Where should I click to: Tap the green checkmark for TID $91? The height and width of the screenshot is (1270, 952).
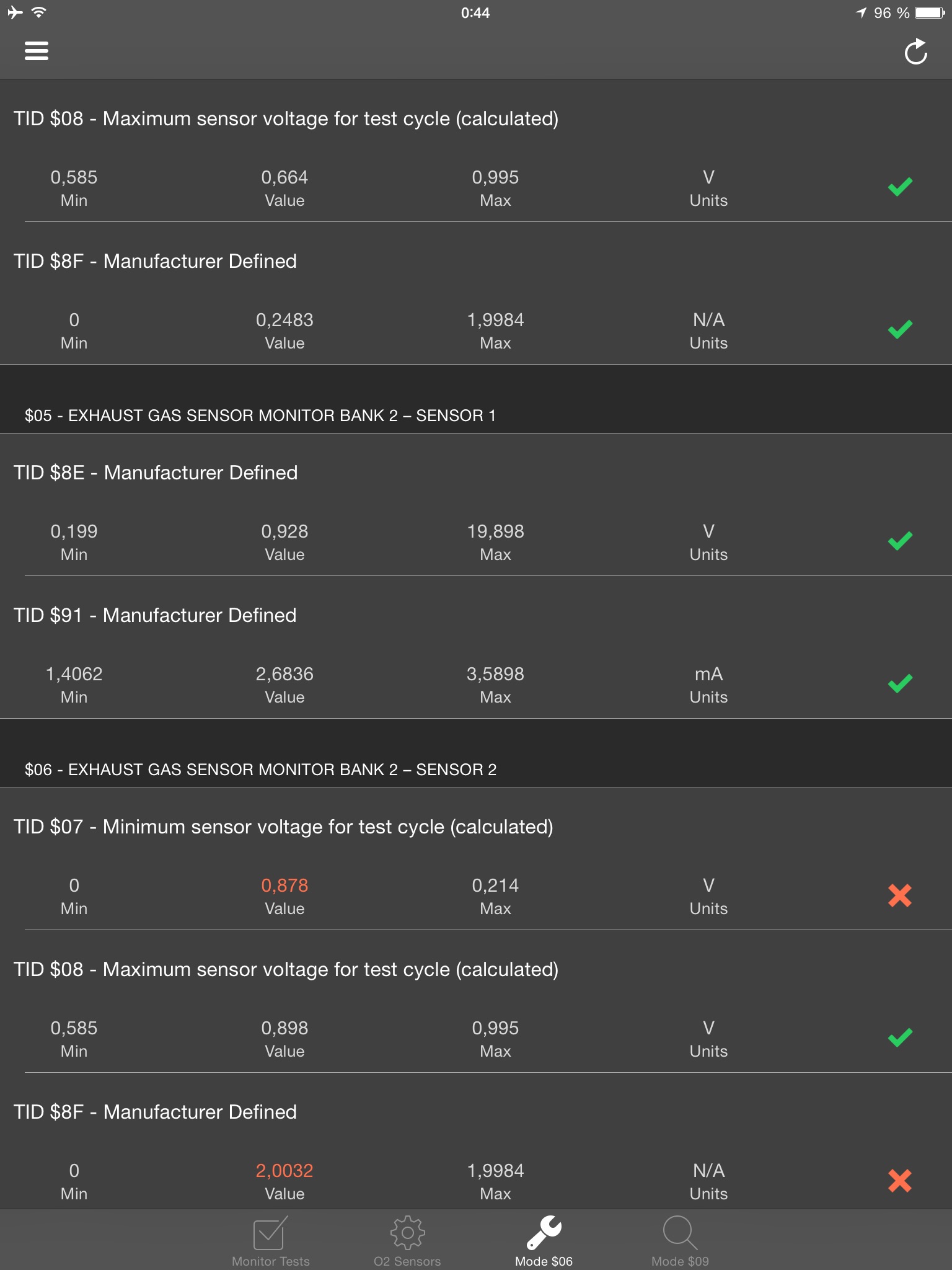pyautogui.click(x=899, y=683)
